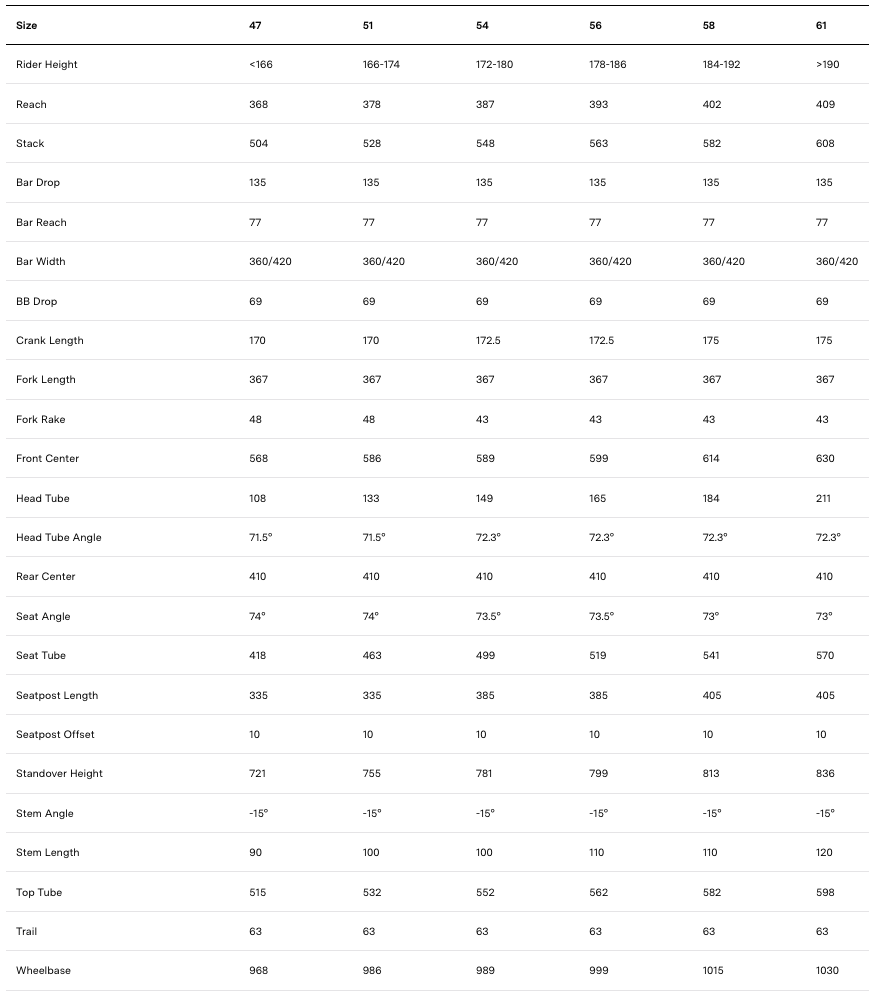The height and width of the screenshot is (997, 869).
Task: Select the size 54 column header
Action: [x=483, y=25]
